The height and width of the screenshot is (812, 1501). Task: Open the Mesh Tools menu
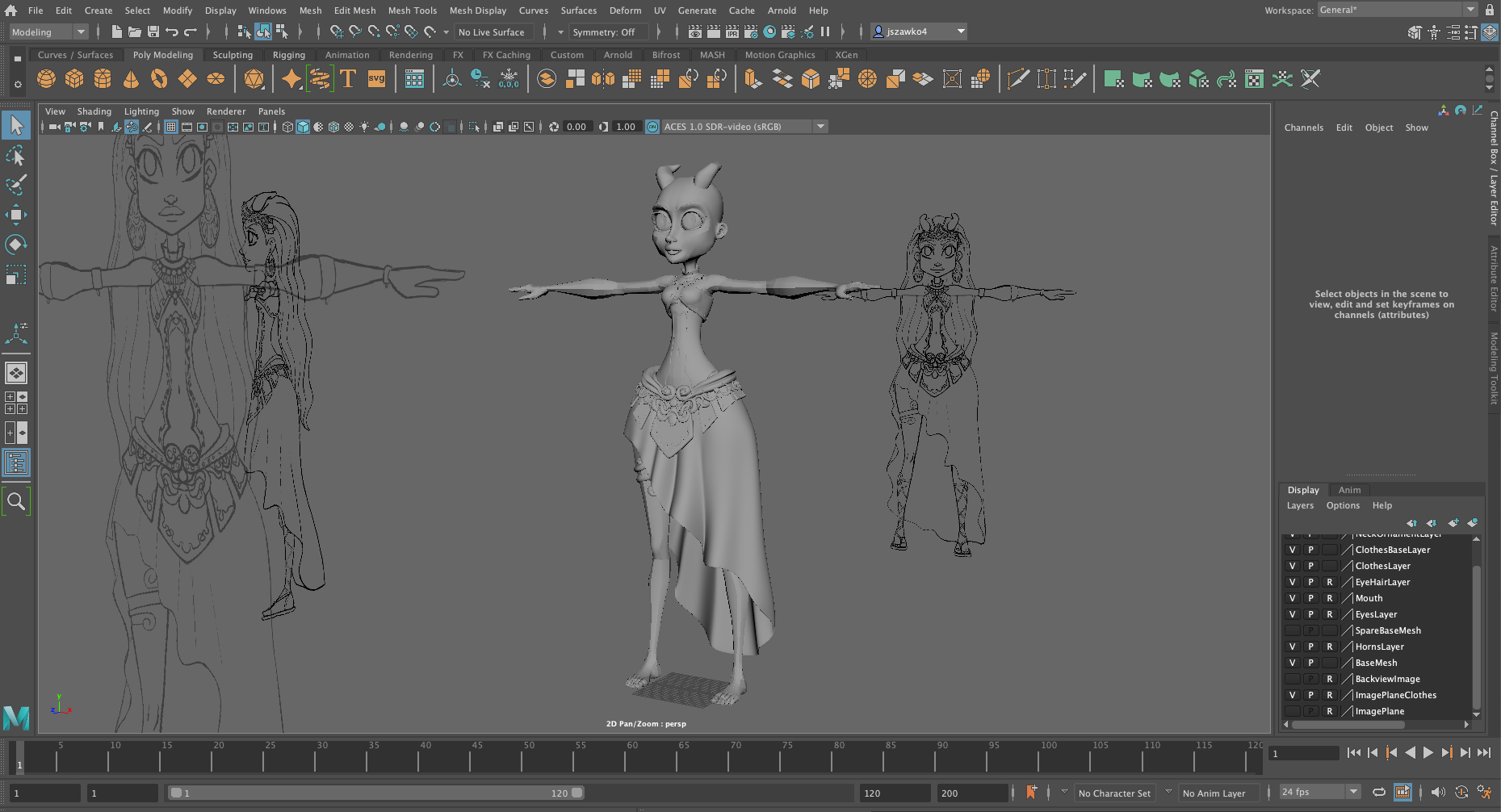coord(412,10)
